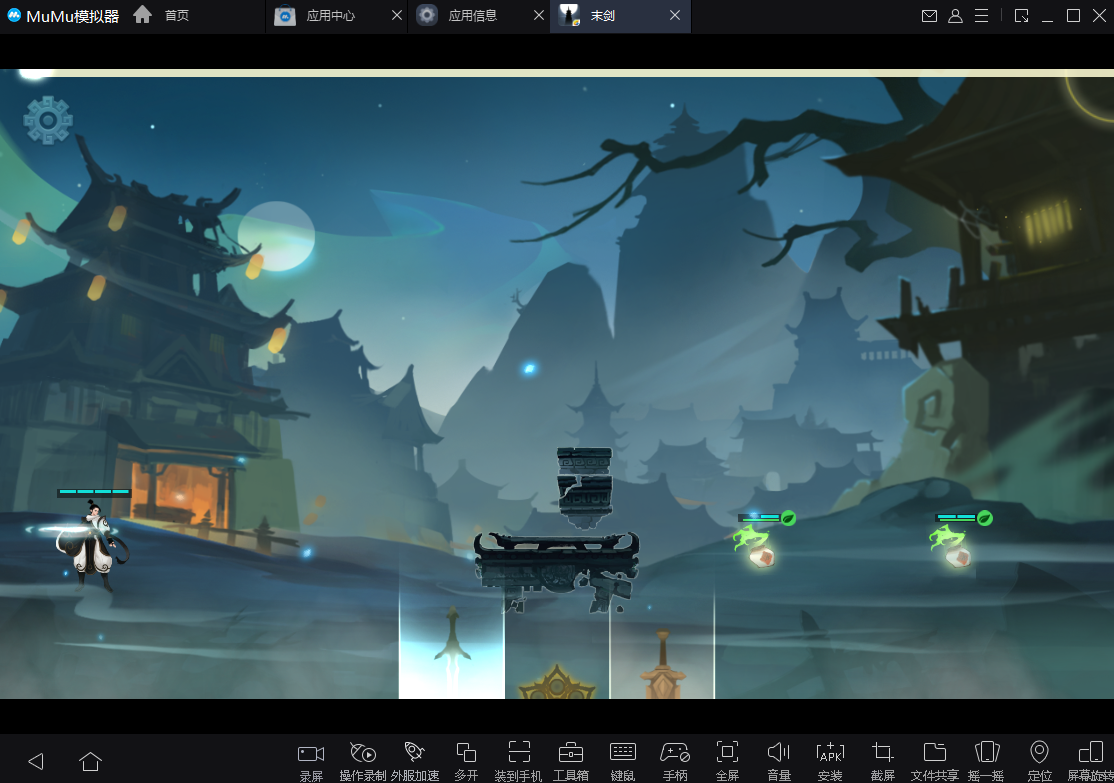Click the MuMu home icon
1114x783 pixels.
[x=142, y=14]
